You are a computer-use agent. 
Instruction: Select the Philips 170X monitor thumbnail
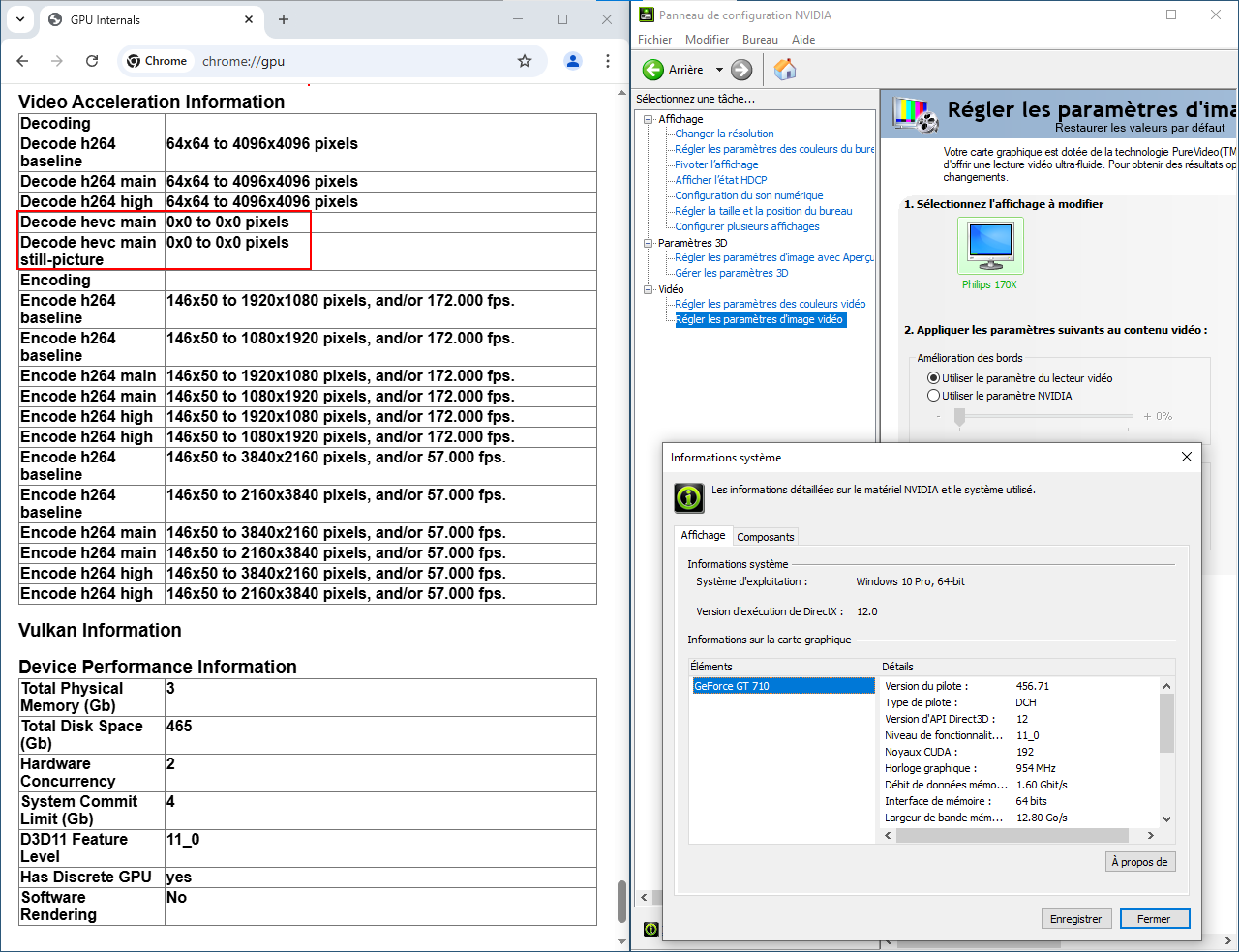(x=990, y=247)
